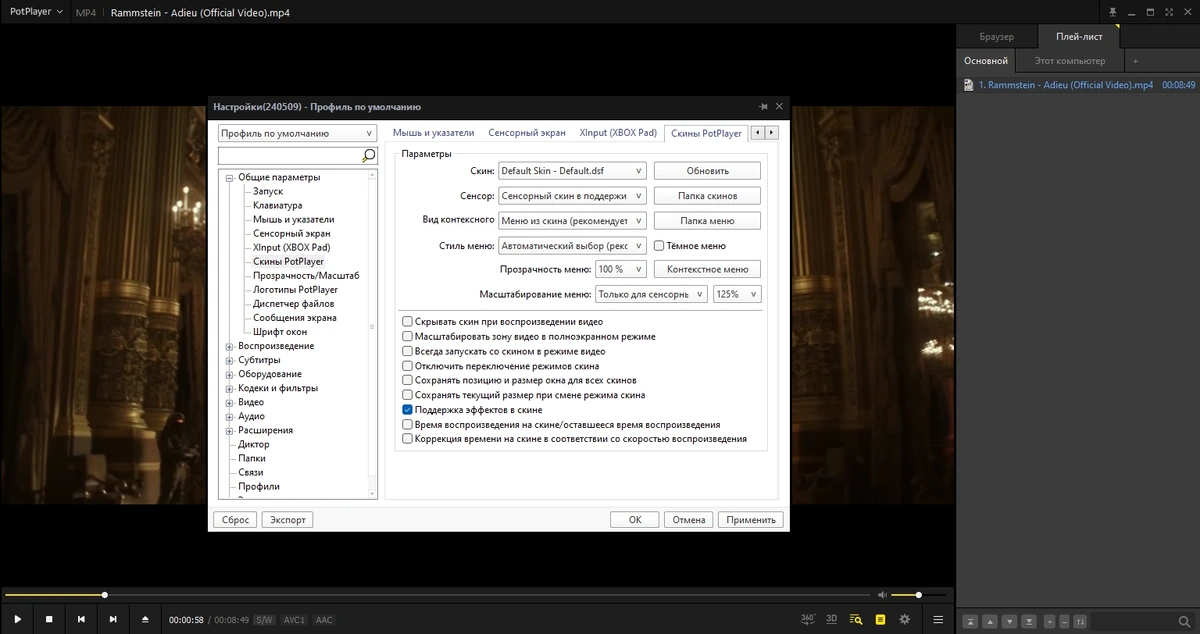Screen dimensions: 1200x634
Task: Check Скрывать скин при воспроизведении видео
Action: pyautogui.click(x=407, y=322)
